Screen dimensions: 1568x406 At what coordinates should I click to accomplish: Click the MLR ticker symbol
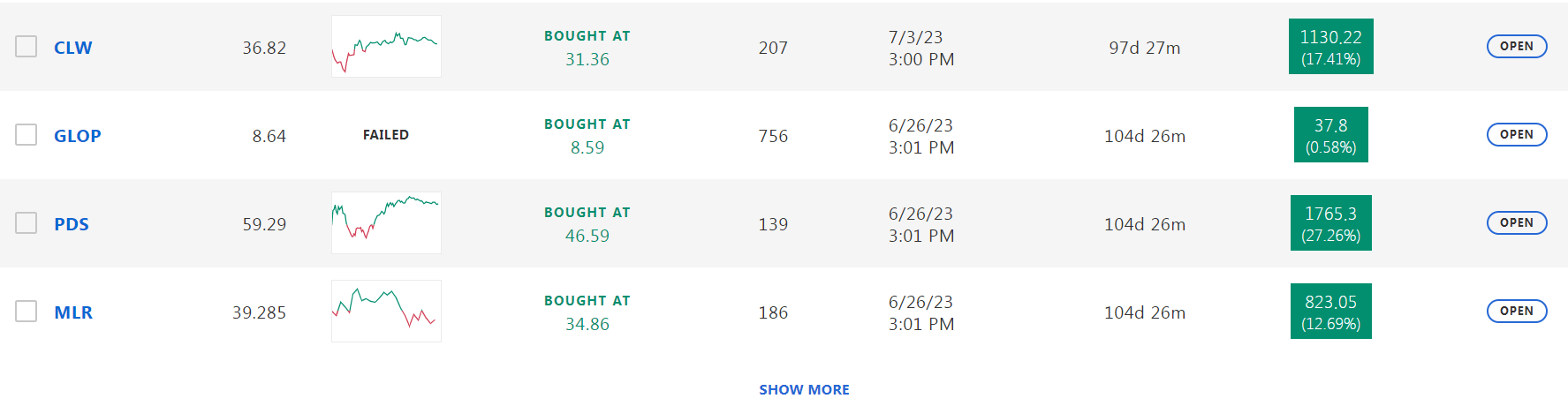click(73, 312)
